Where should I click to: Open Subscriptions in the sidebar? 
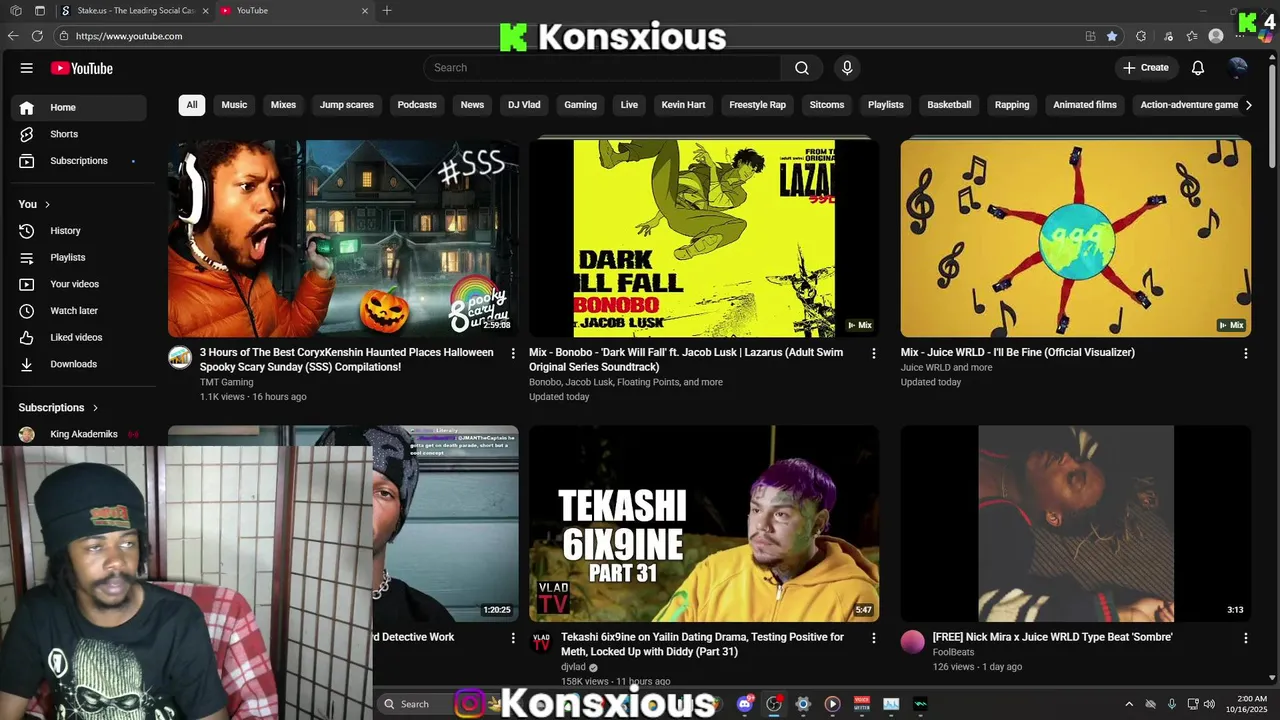tap(79, 161)
